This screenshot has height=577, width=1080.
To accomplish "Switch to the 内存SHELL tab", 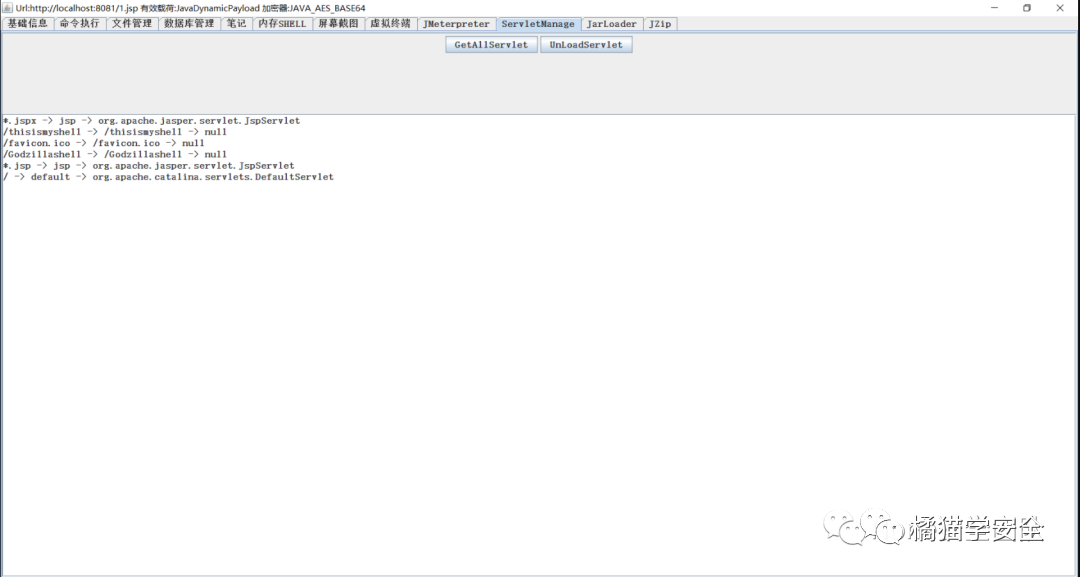I will point(282,23).
